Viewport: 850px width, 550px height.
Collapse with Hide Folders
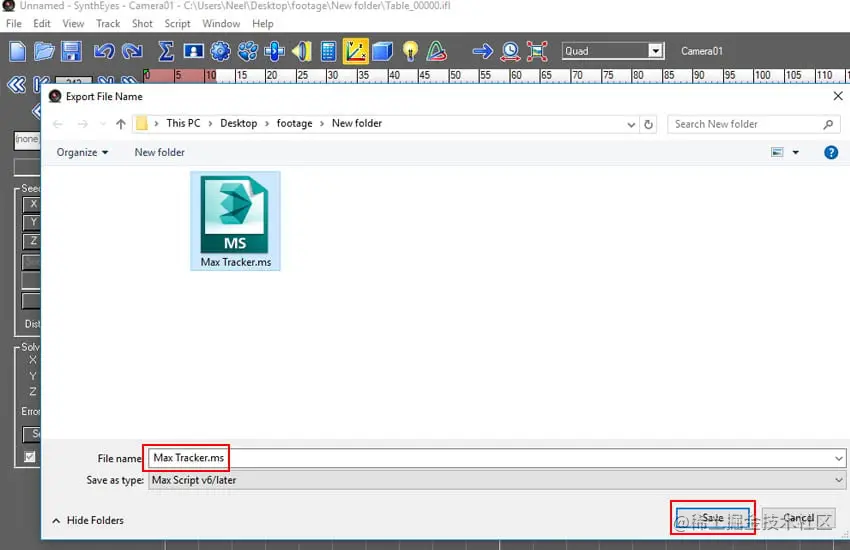coord(88,521)
